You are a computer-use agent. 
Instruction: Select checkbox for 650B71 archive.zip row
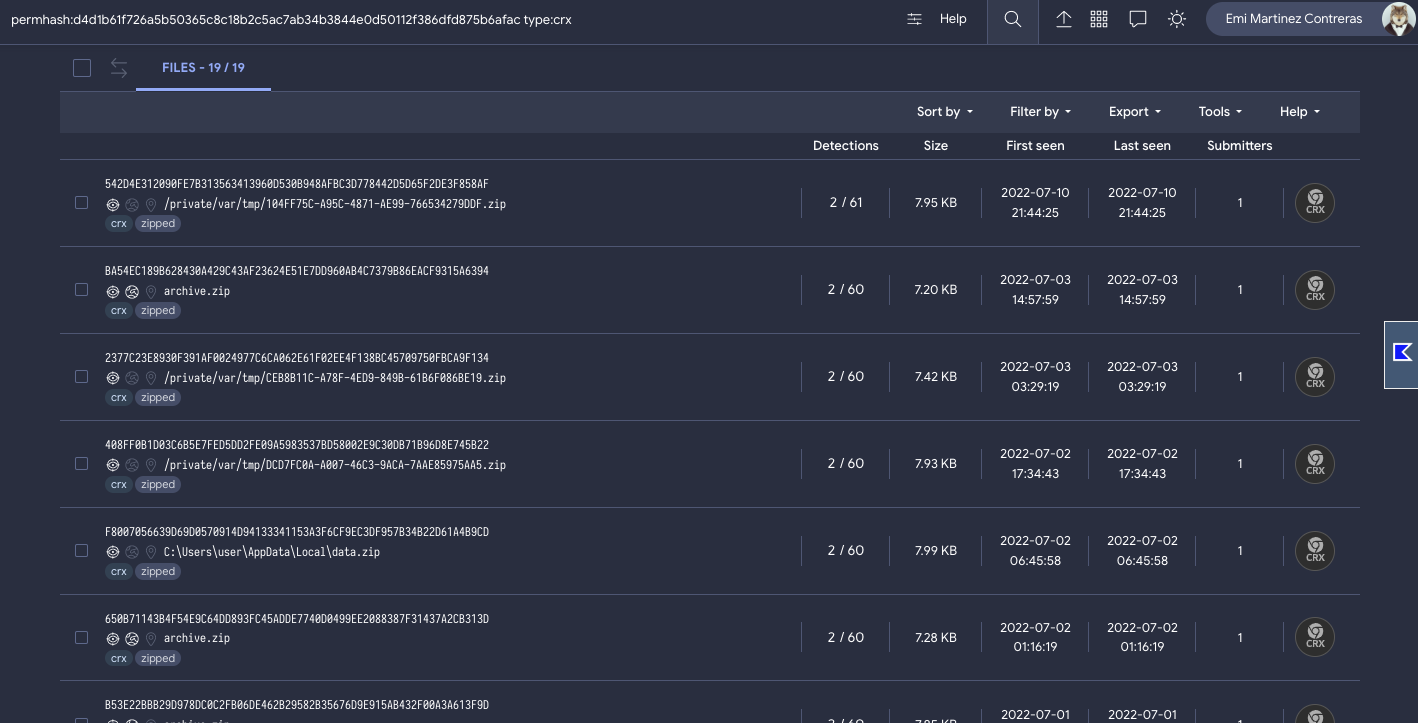82,637
